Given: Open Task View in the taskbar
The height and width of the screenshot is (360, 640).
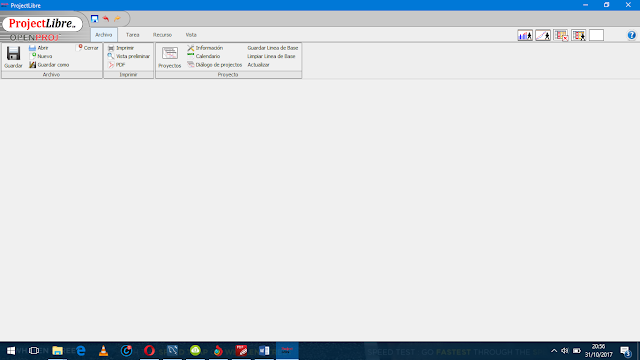Looking at the screenshot, I should 34,351.
